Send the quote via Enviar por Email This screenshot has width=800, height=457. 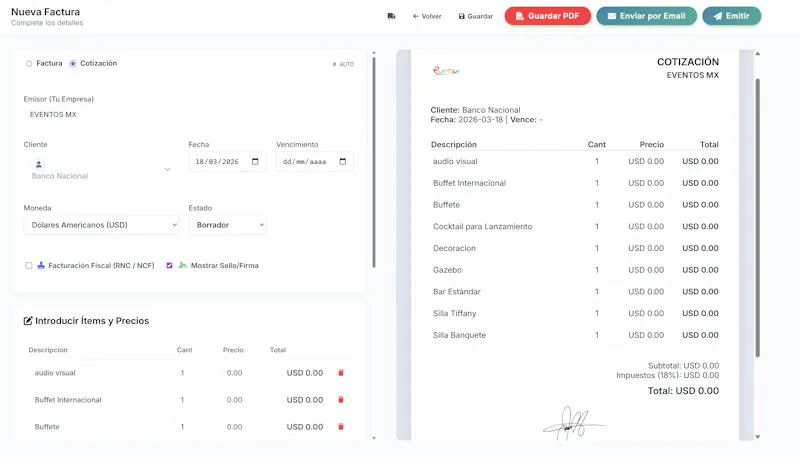pos(646,16)
